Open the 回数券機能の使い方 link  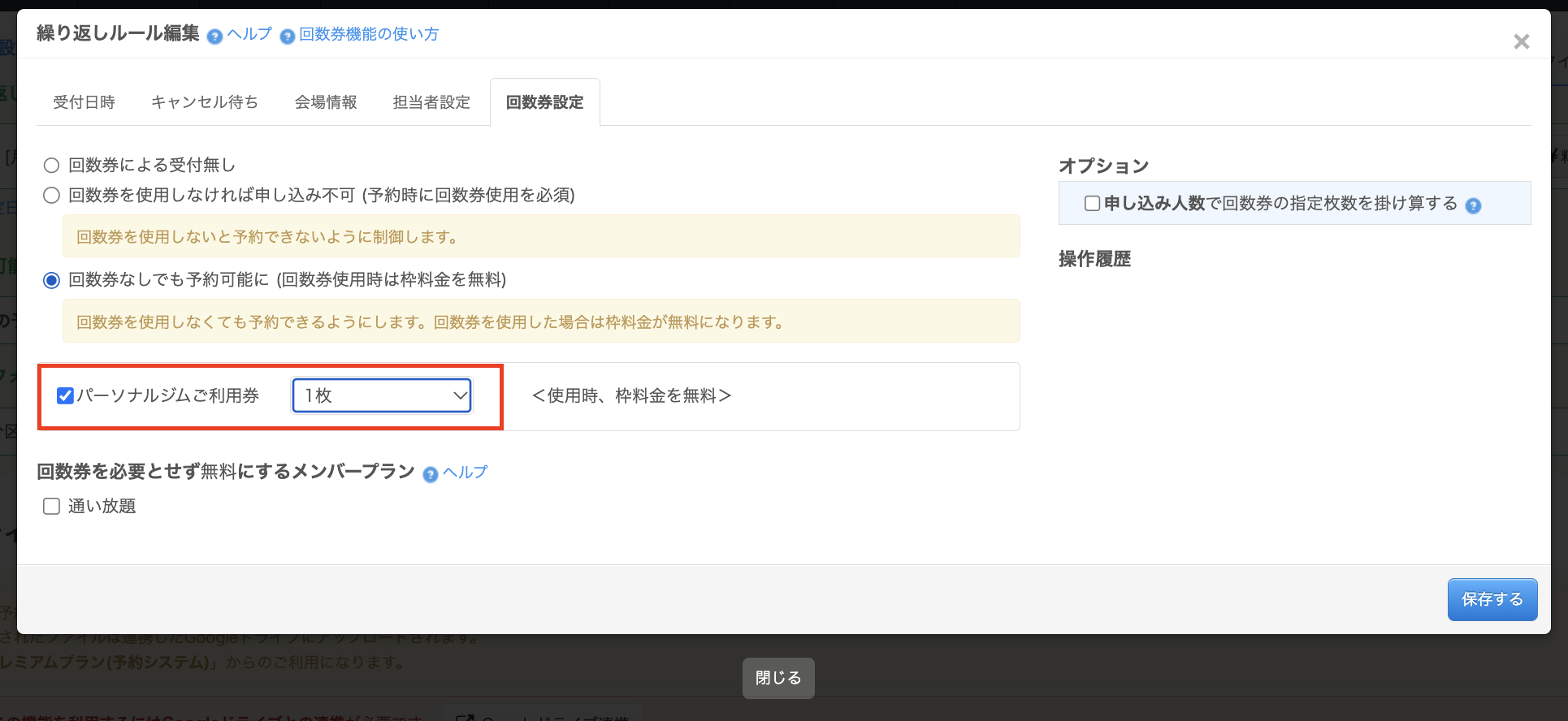tap(369, 34)
